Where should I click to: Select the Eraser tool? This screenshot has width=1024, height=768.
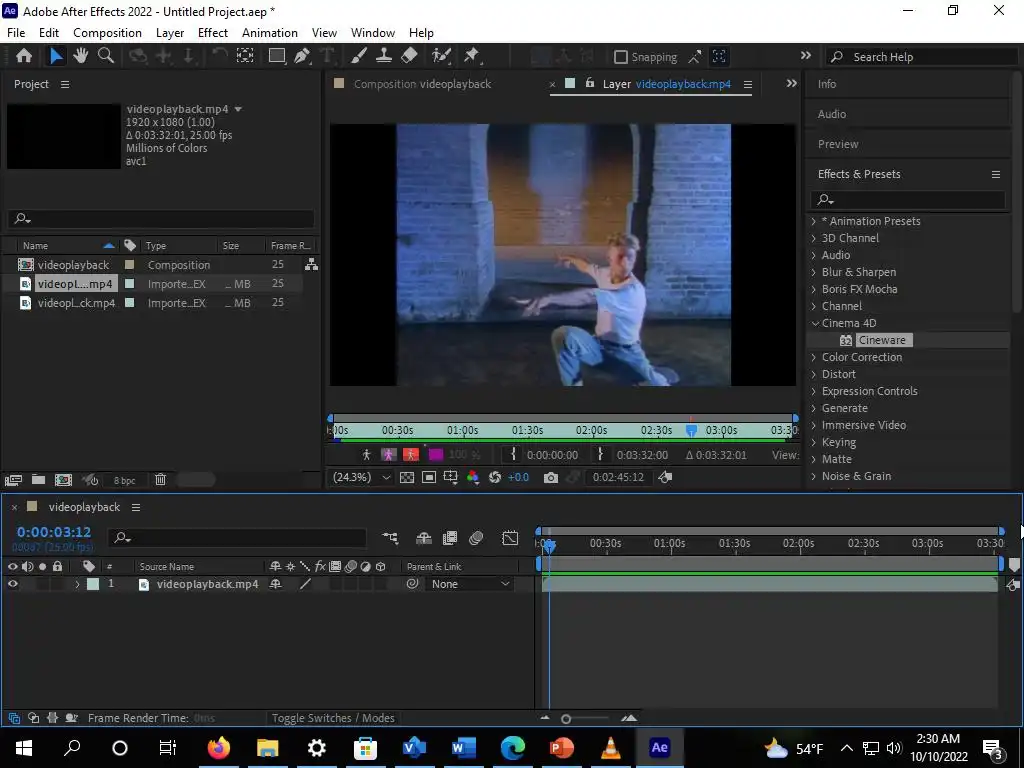click(x=409, y=56)
